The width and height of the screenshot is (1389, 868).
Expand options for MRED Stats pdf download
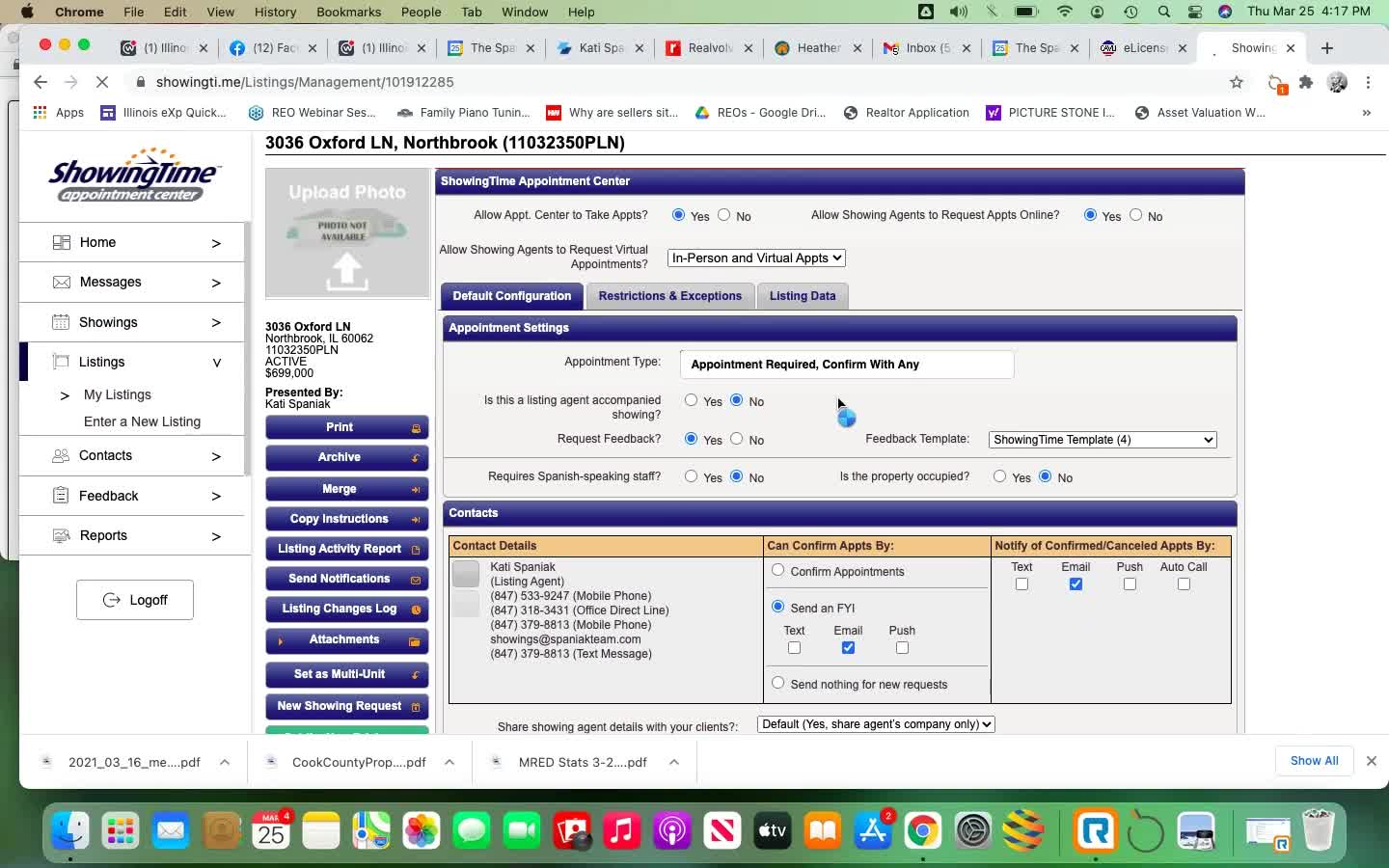pyautogui.click(x=674, y=762)
